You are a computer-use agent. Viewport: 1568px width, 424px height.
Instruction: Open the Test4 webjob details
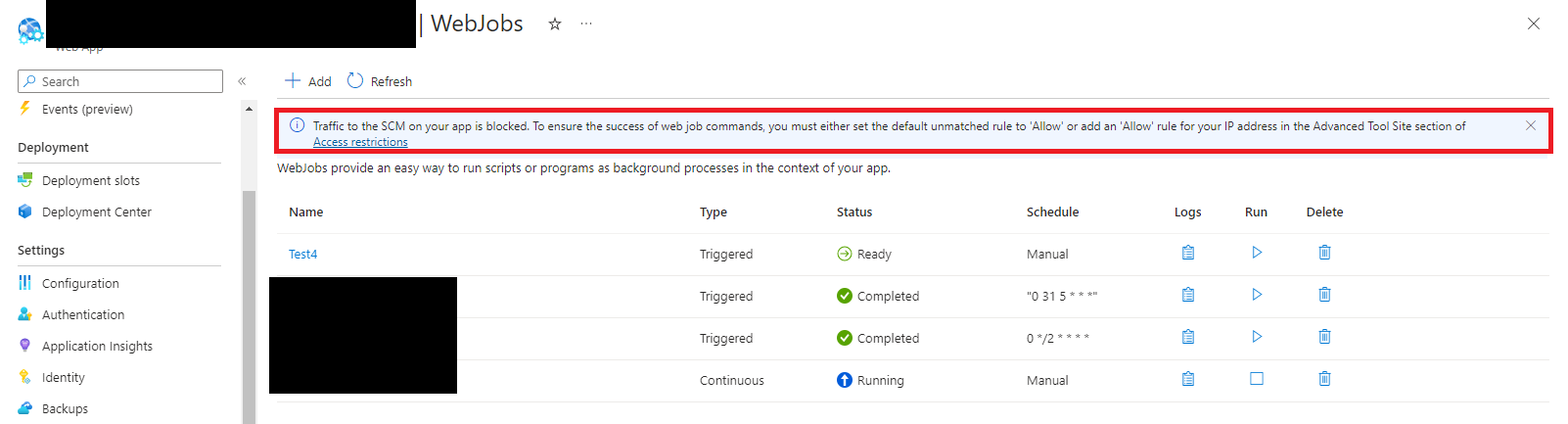(x=302, y=254)
